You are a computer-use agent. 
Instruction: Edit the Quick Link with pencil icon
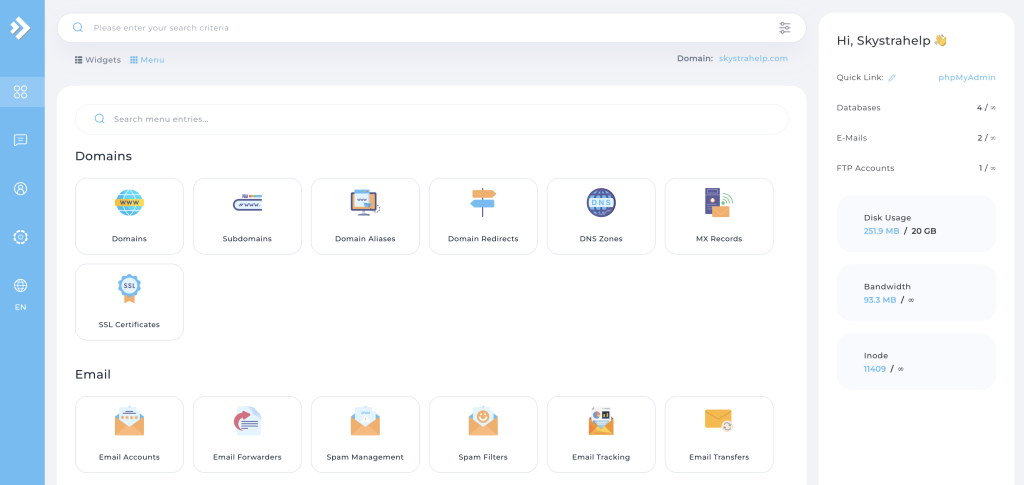tap(892, 77)
